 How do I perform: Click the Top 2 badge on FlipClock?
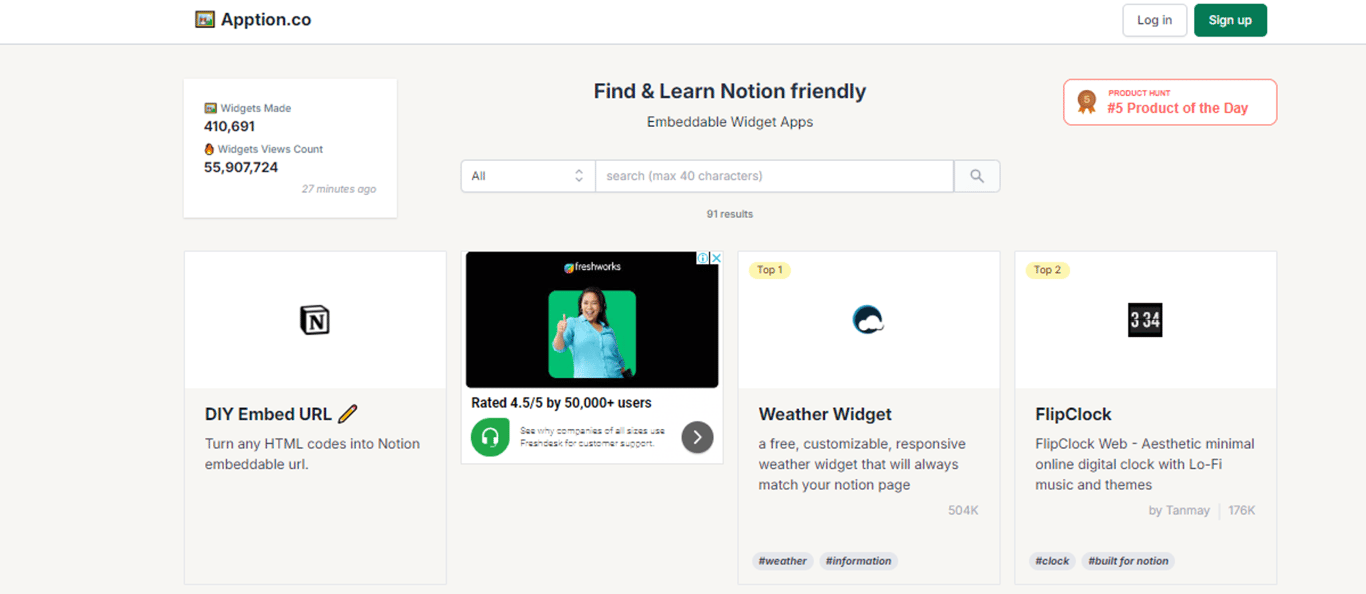point(1046,269)
